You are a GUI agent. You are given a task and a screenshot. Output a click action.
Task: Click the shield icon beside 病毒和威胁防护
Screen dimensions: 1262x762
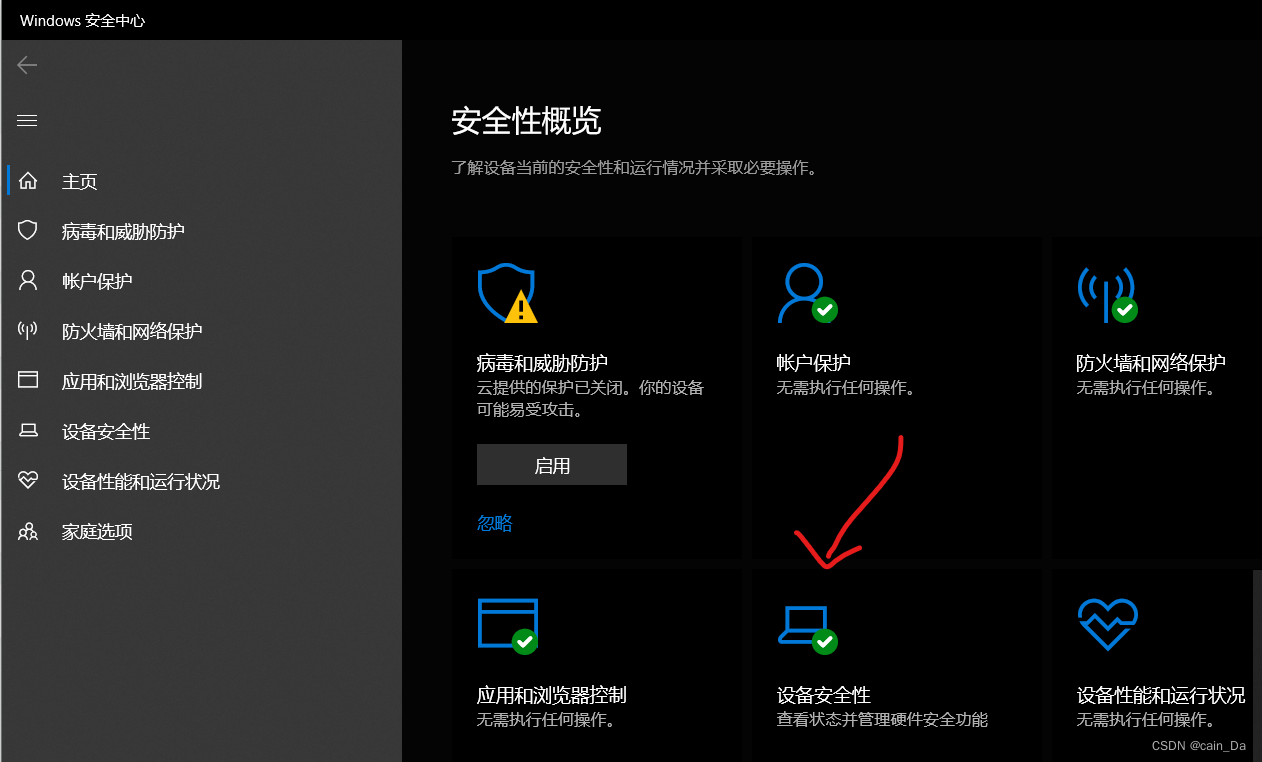coord(28,231)
